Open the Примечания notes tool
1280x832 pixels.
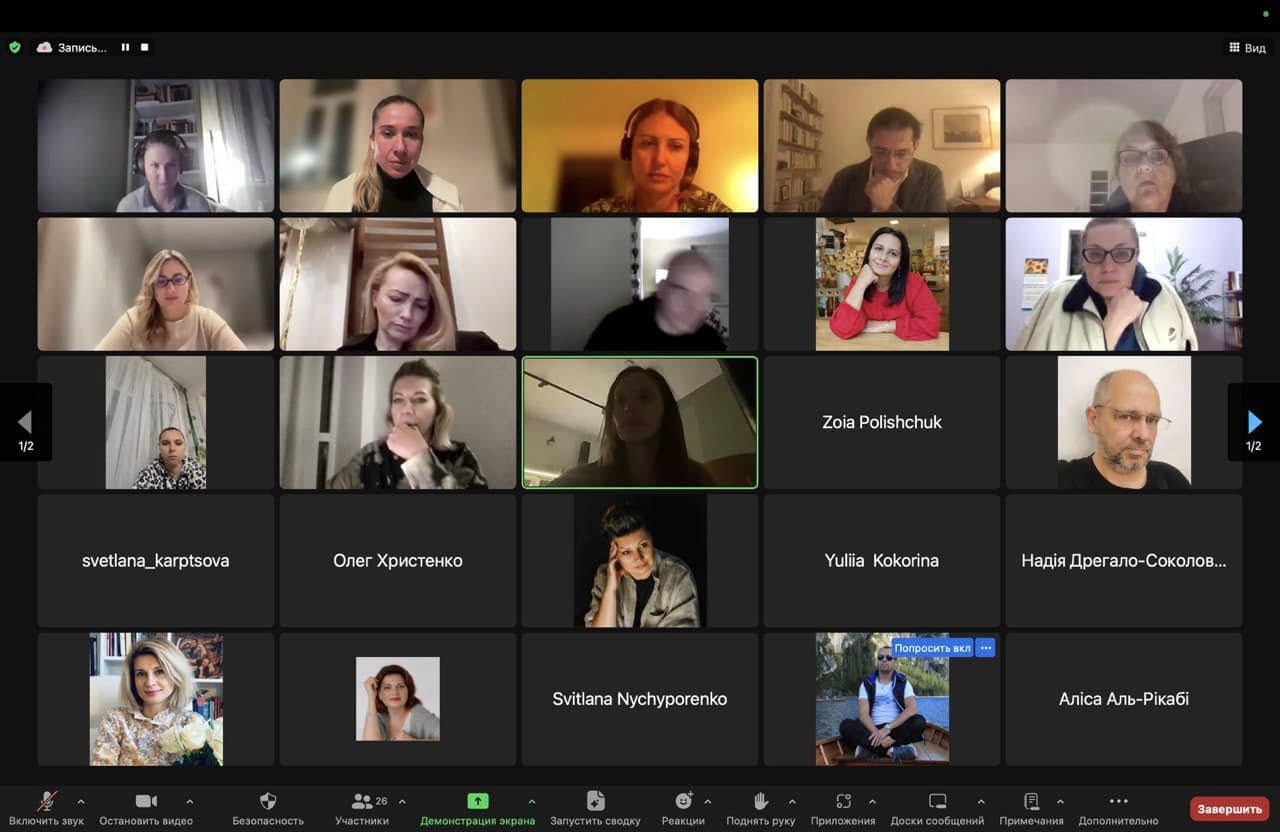[x=1031, y=807]
